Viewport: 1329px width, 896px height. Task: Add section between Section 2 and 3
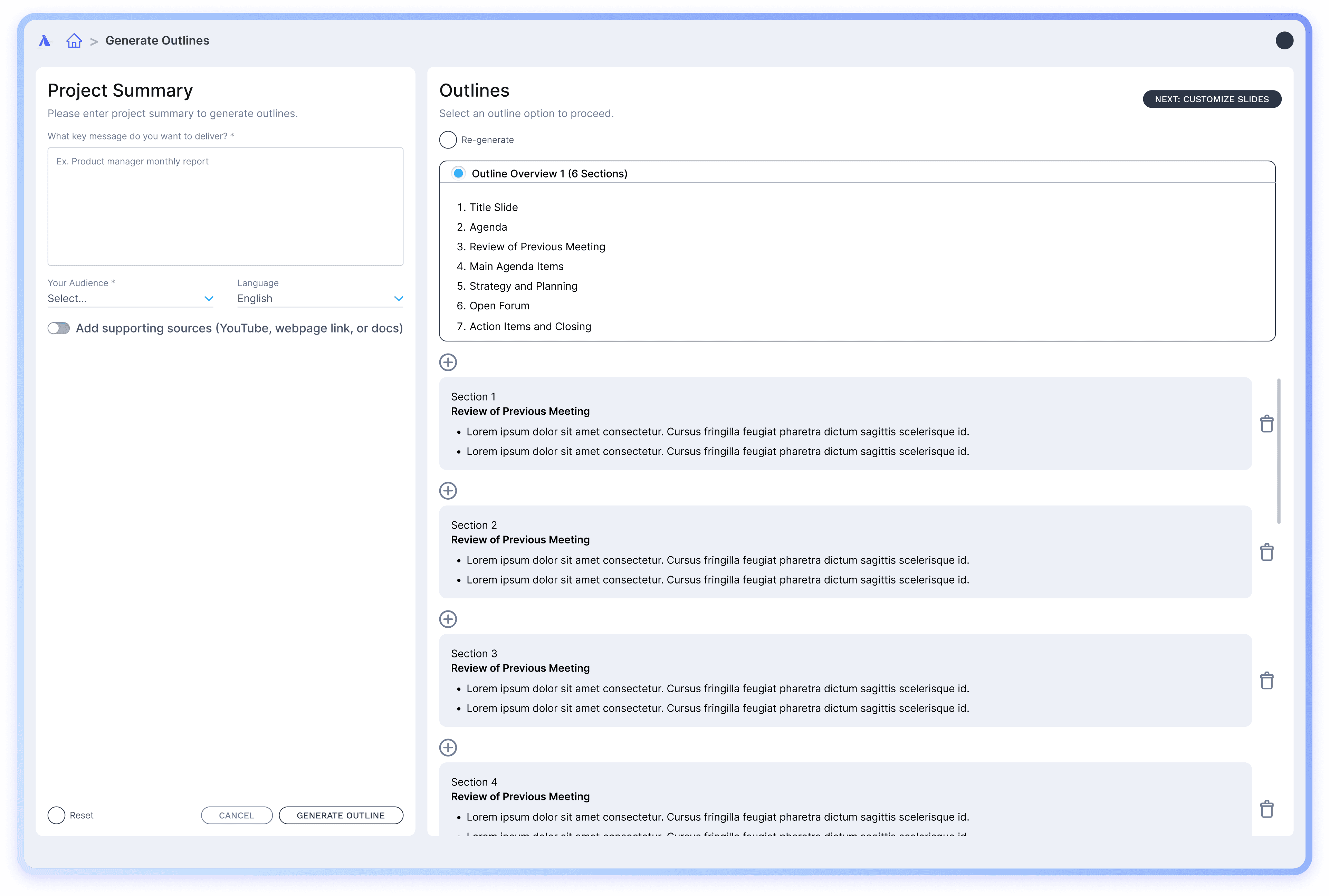(448, 619)
